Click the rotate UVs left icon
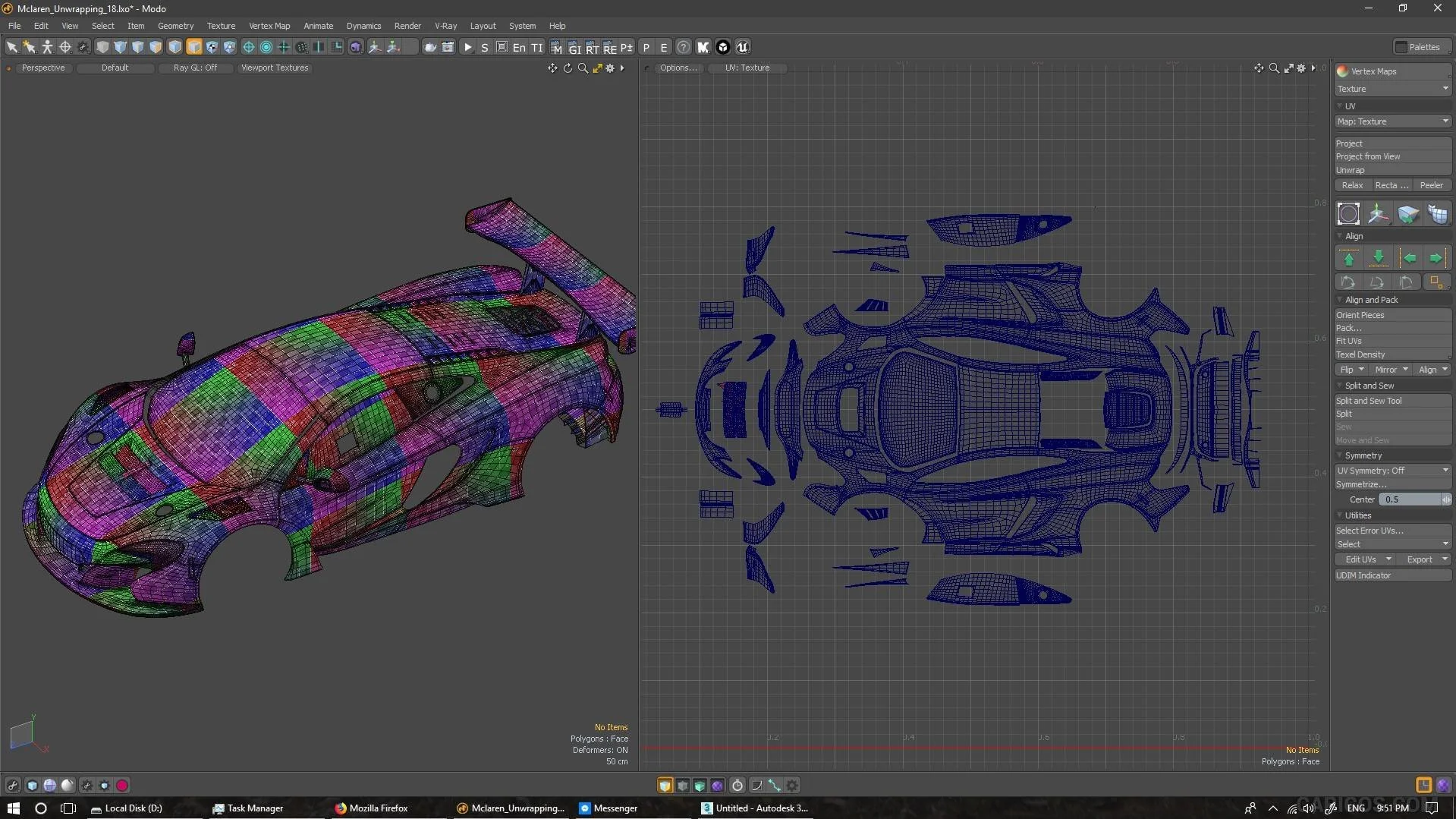1456x819 pixels. coord(1348,282)
